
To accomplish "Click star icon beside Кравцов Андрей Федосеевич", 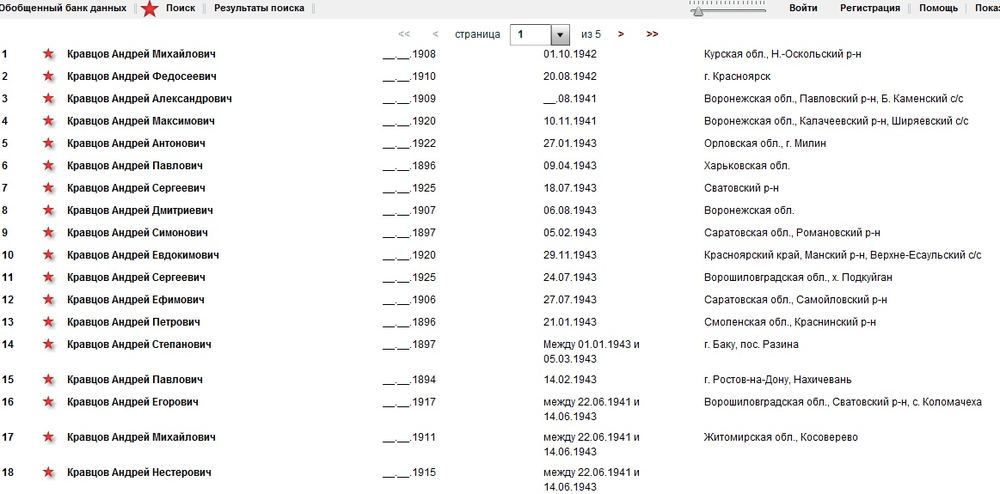I will pyautogui.click(x=47, y=76).
